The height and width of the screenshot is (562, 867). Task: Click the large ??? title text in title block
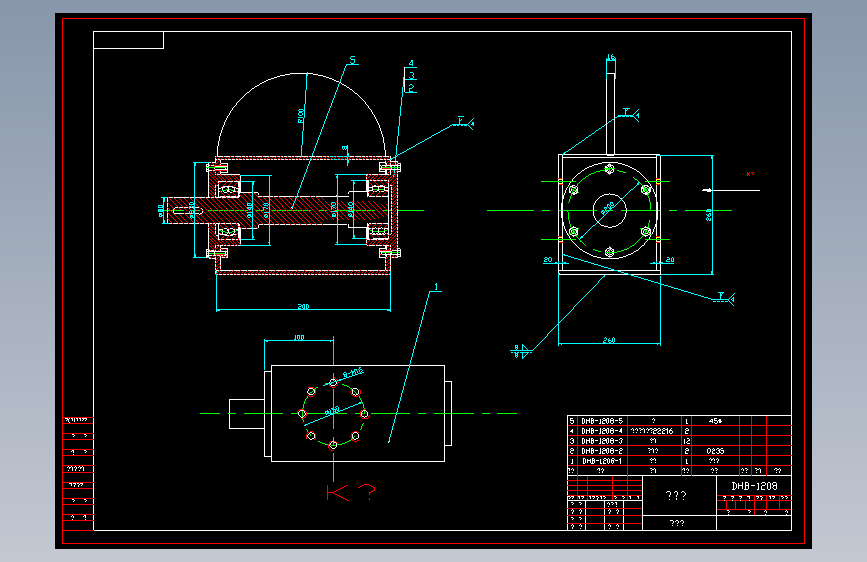676,496
